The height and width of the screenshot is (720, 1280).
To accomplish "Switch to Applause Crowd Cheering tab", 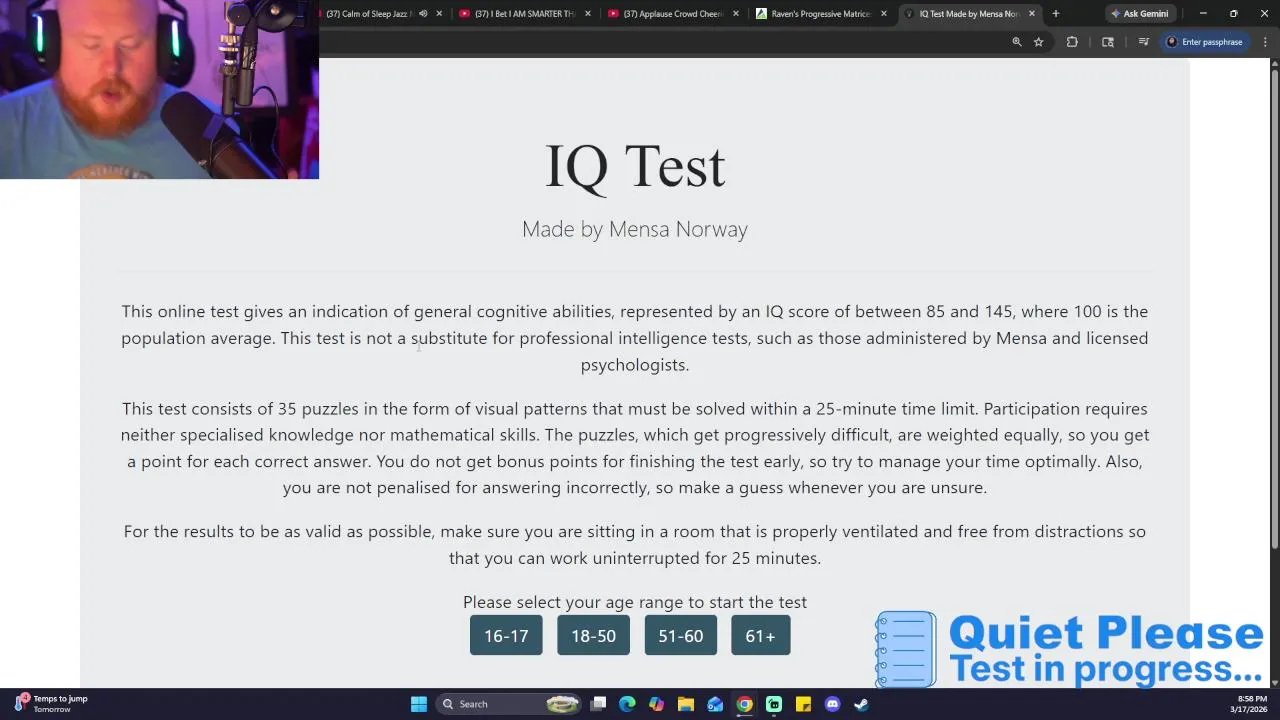I will (x=672, y=14).
